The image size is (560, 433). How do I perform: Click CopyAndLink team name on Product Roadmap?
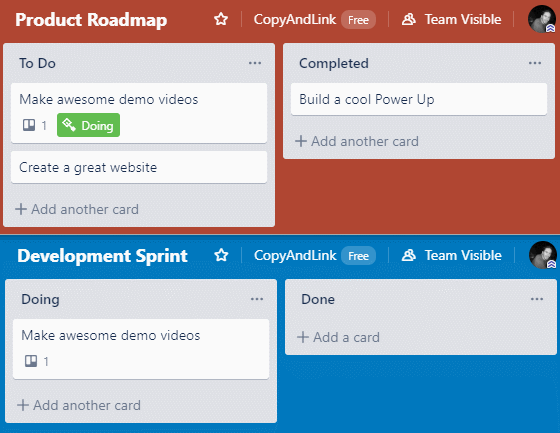pyautogui.click(x=295, y=19)
